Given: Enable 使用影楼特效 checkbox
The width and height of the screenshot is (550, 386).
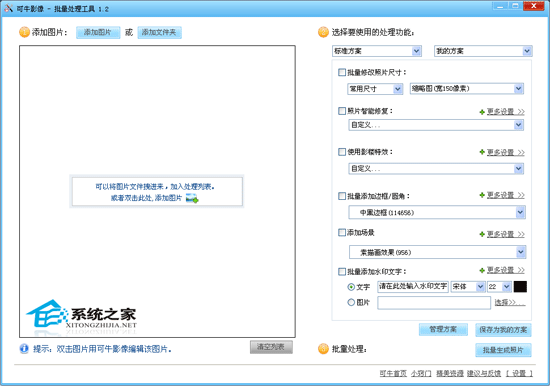Looking at the screenshot, I should [x=342, y=152].
